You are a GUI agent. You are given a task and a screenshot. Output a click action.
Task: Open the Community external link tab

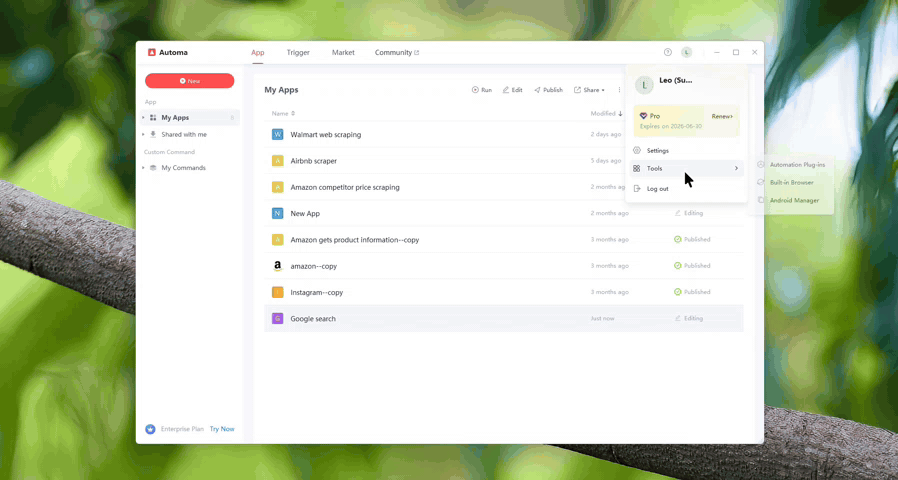coord(397,52)
